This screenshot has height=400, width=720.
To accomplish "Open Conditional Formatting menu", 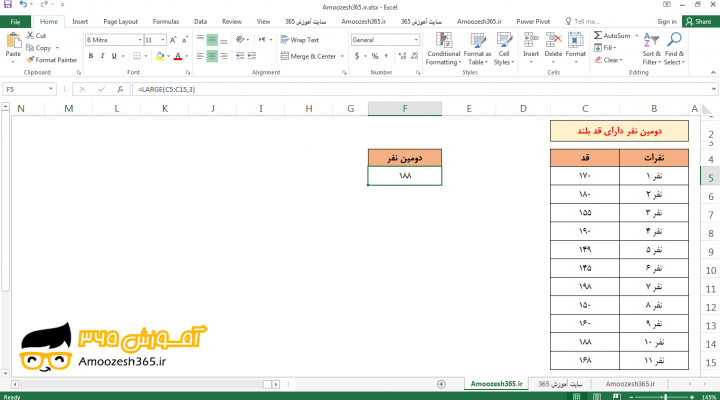I will [443, 49].
